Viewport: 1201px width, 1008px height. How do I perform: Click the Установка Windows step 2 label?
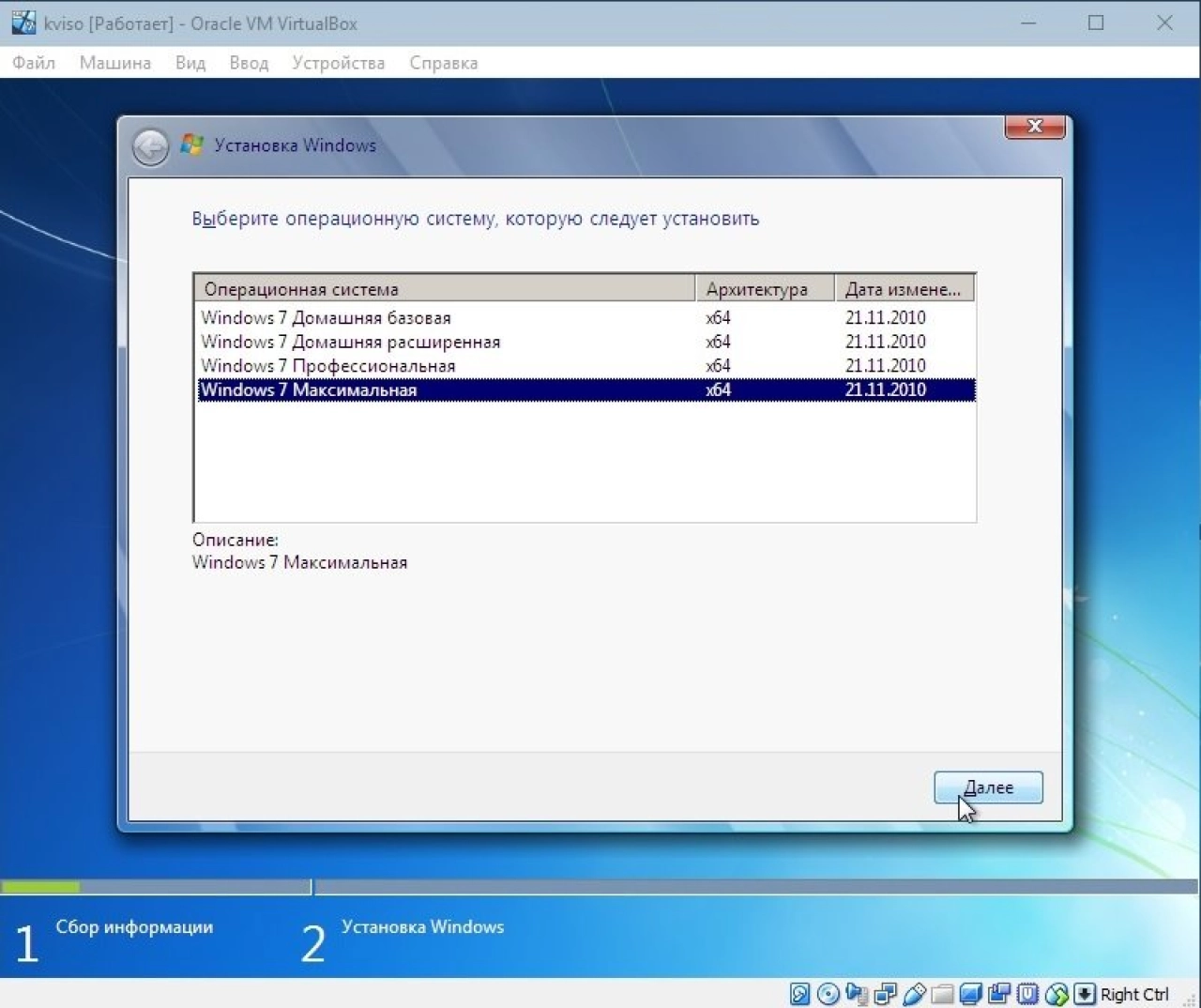point(422,927)
